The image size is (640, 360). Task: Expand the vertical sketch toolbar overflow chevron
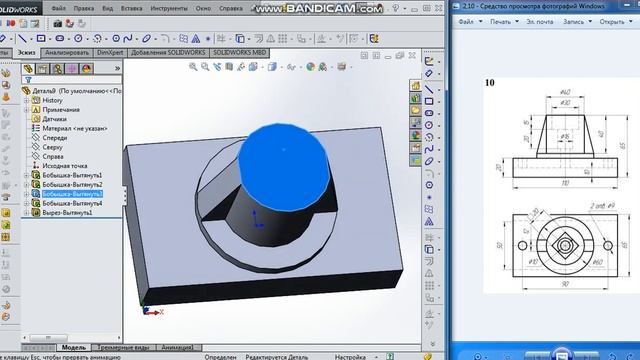click(433, 344)
